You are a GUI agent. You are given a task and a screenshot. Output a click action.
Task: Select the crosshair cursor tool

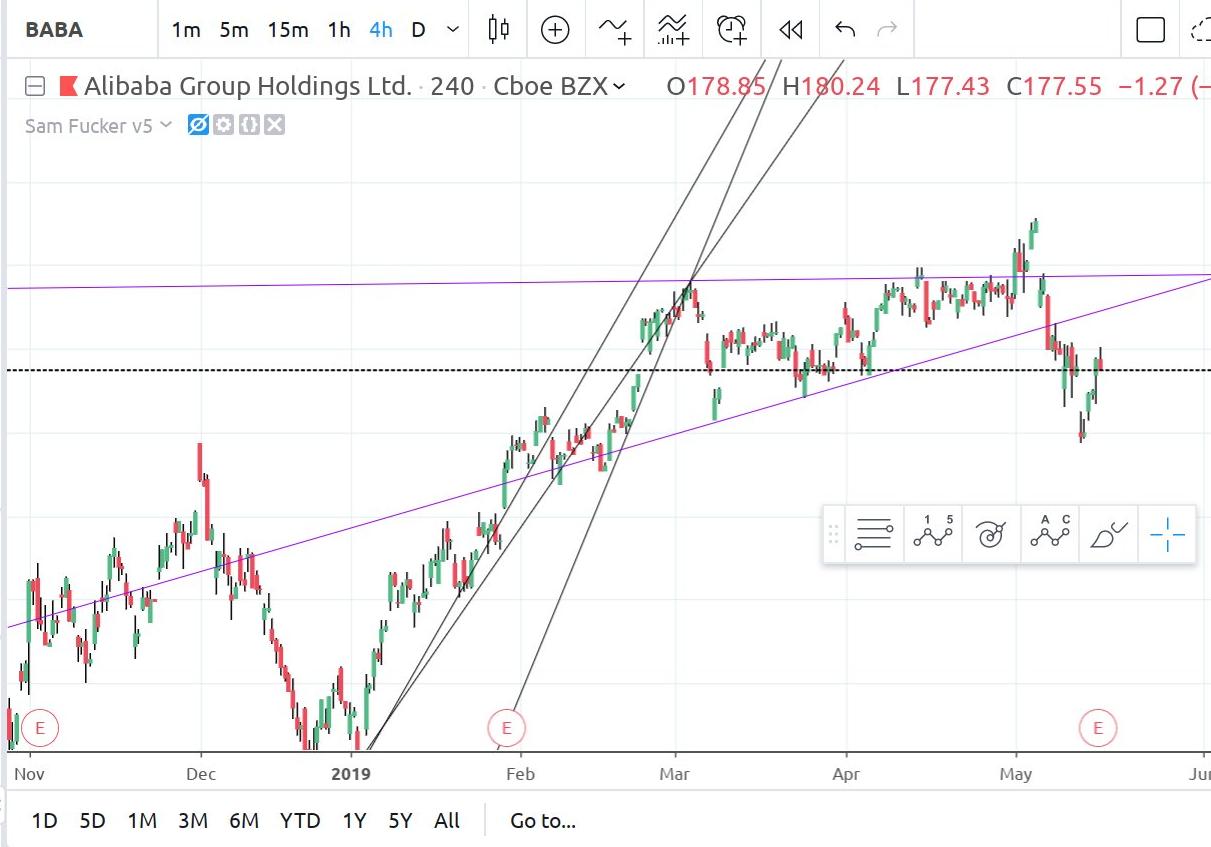tap(1167, 535)
